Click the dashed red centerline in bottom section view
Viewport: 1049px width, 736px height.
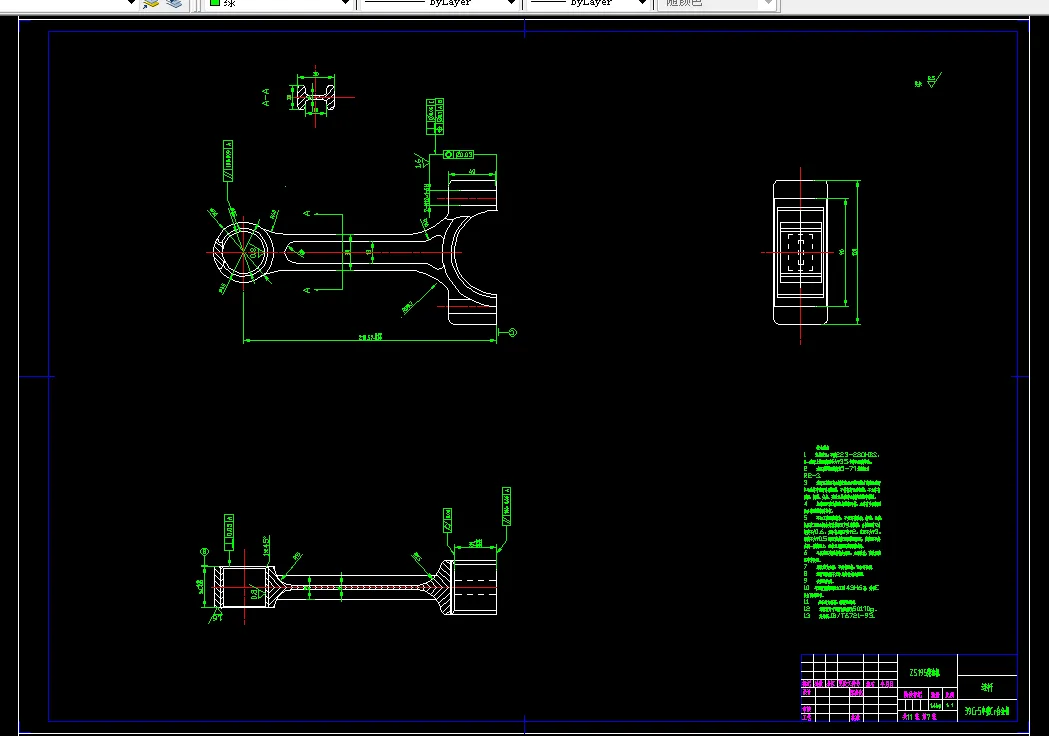(355, 587)
